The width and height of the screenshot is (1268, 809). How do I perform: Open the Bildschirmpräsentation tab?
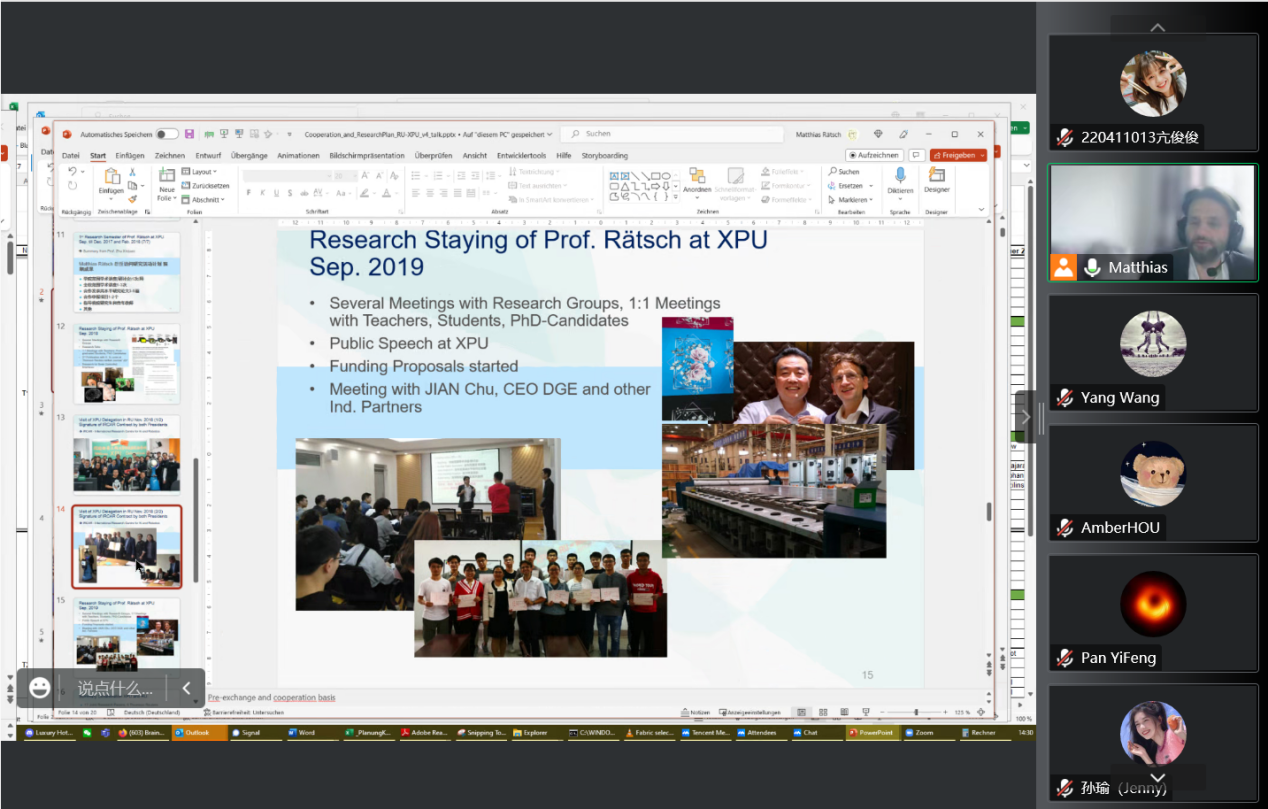click(367, 156)
